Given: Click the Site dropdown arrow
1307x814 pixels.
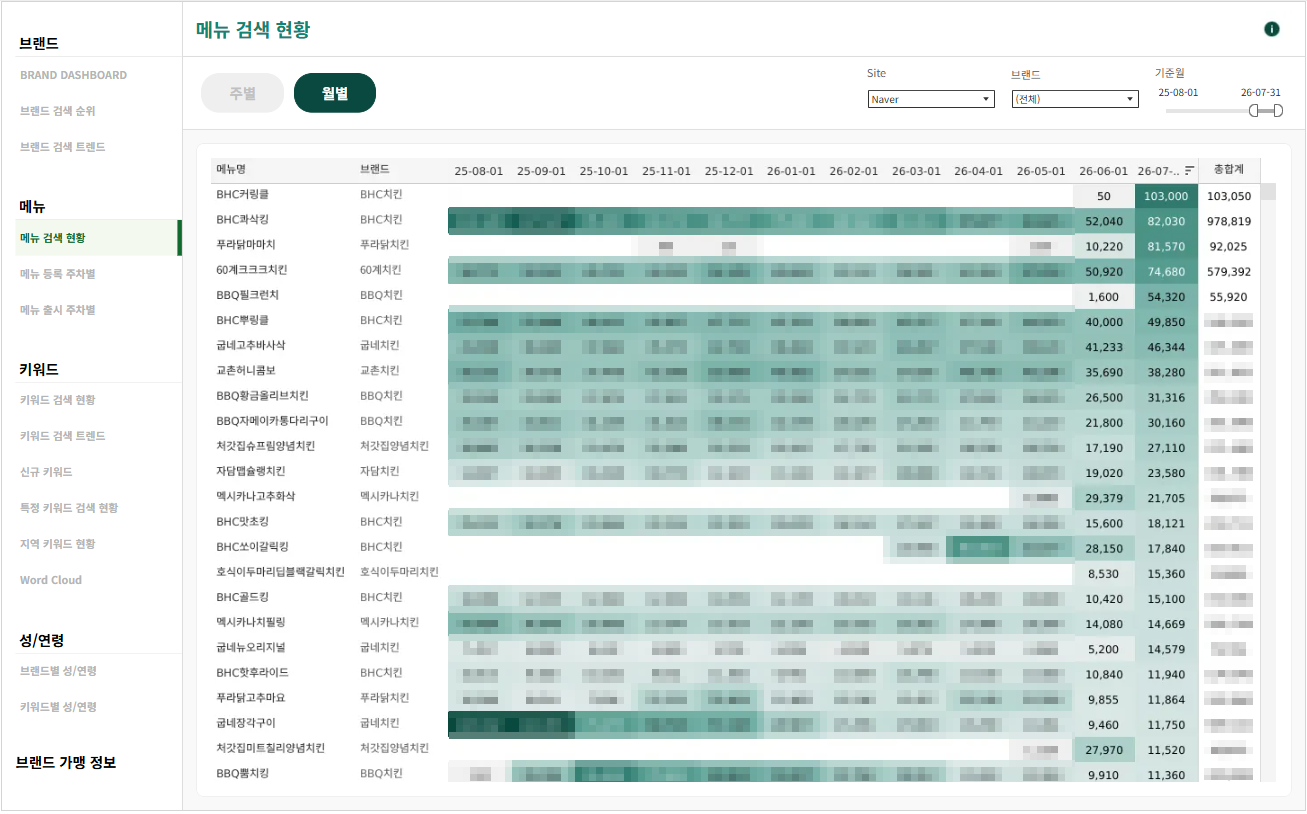Looking at the screenshot, I should (x=986, y=99).
